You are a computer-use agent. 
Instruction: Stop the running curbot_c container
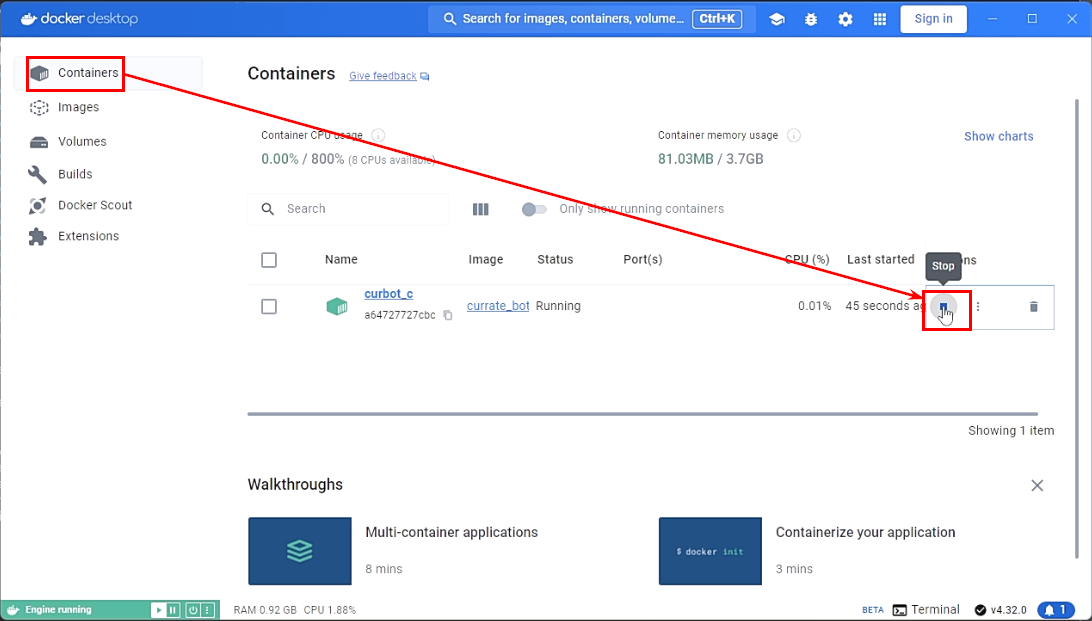tap(943, 307)
